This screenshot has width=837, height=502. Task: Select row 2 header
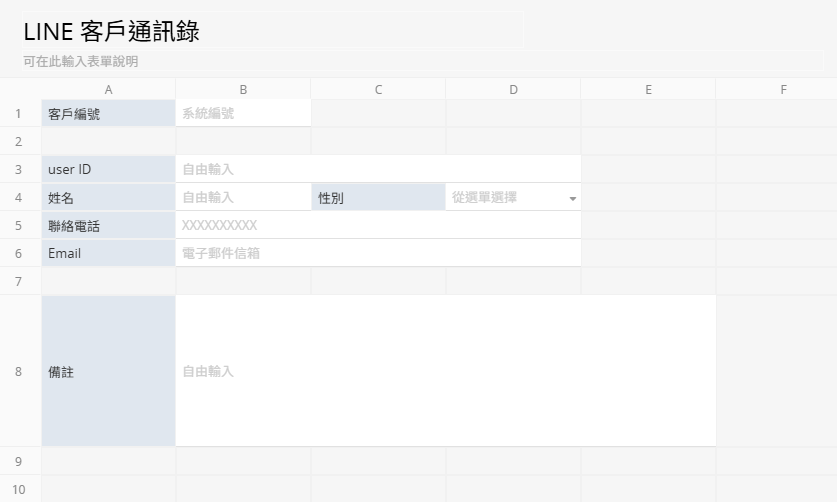20,142
